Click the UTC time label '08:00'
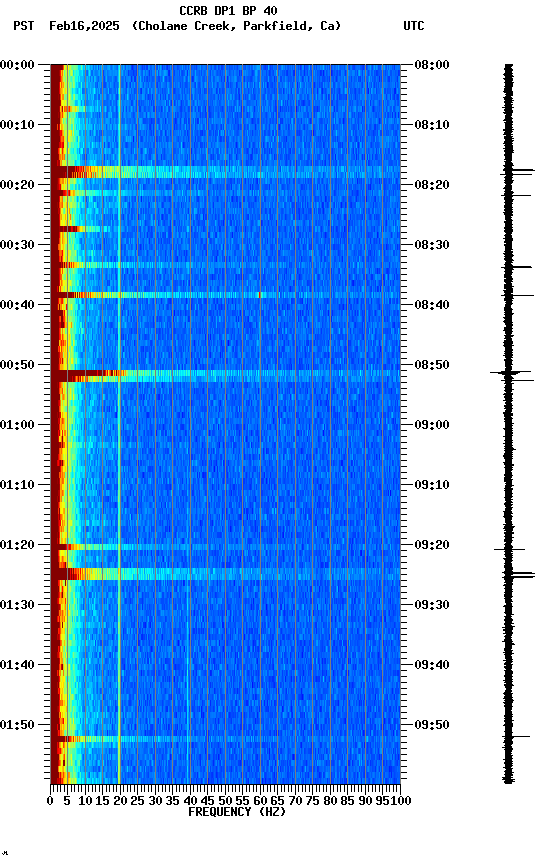The image size is (552, 864). 432,65
